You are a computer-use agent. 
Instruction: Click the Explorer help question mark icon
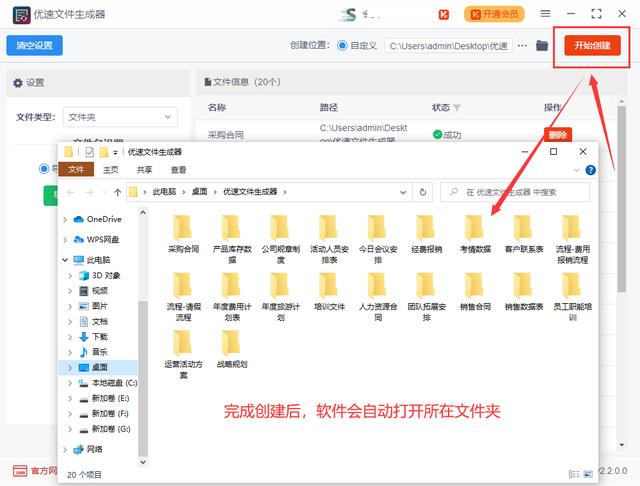point(590,170)
